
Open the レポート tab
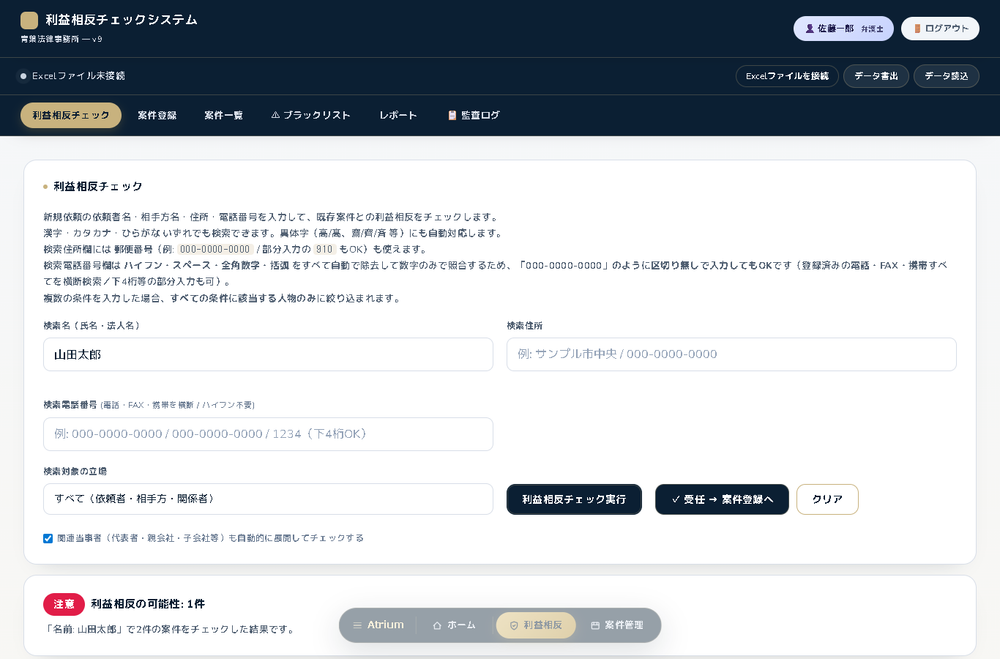(x=398, y=115)
